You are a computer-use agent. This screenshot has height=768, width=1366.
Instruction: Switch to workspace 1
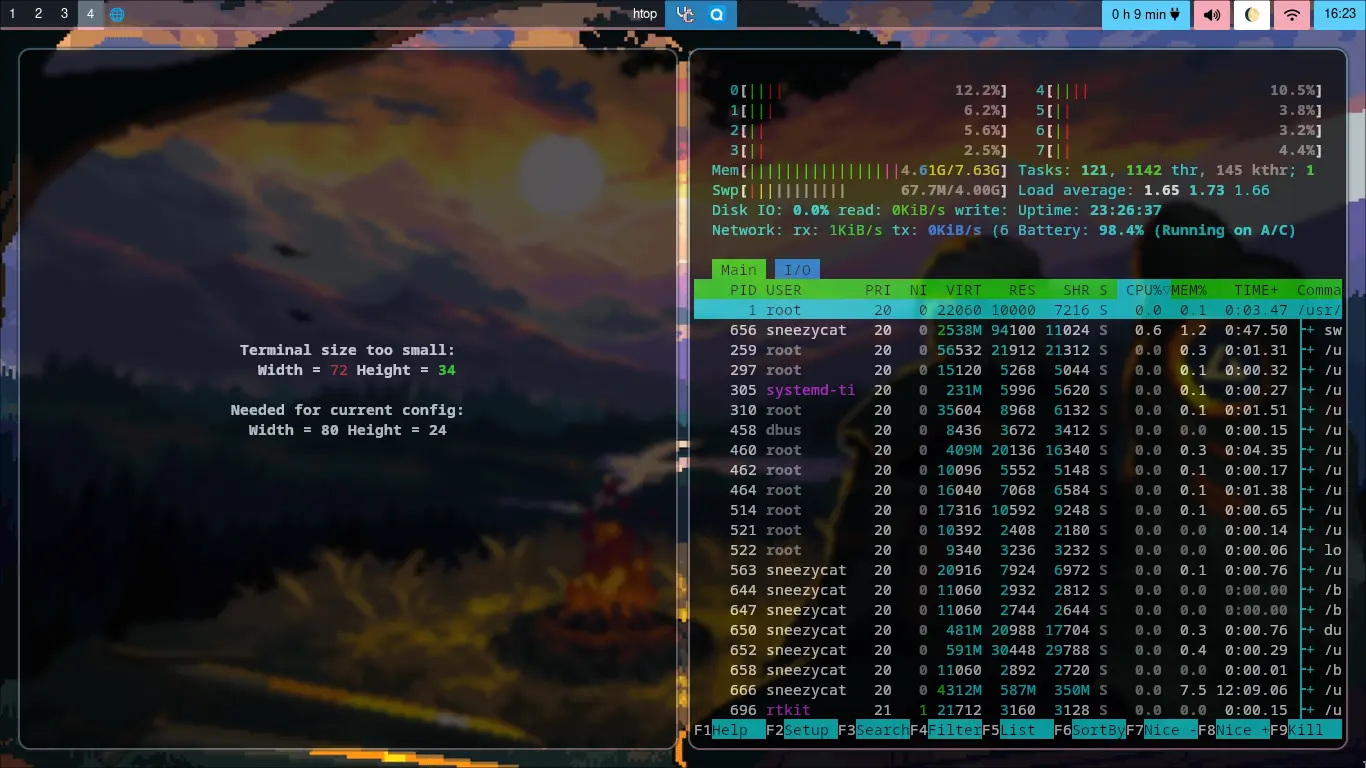click(x=12, y=14)
